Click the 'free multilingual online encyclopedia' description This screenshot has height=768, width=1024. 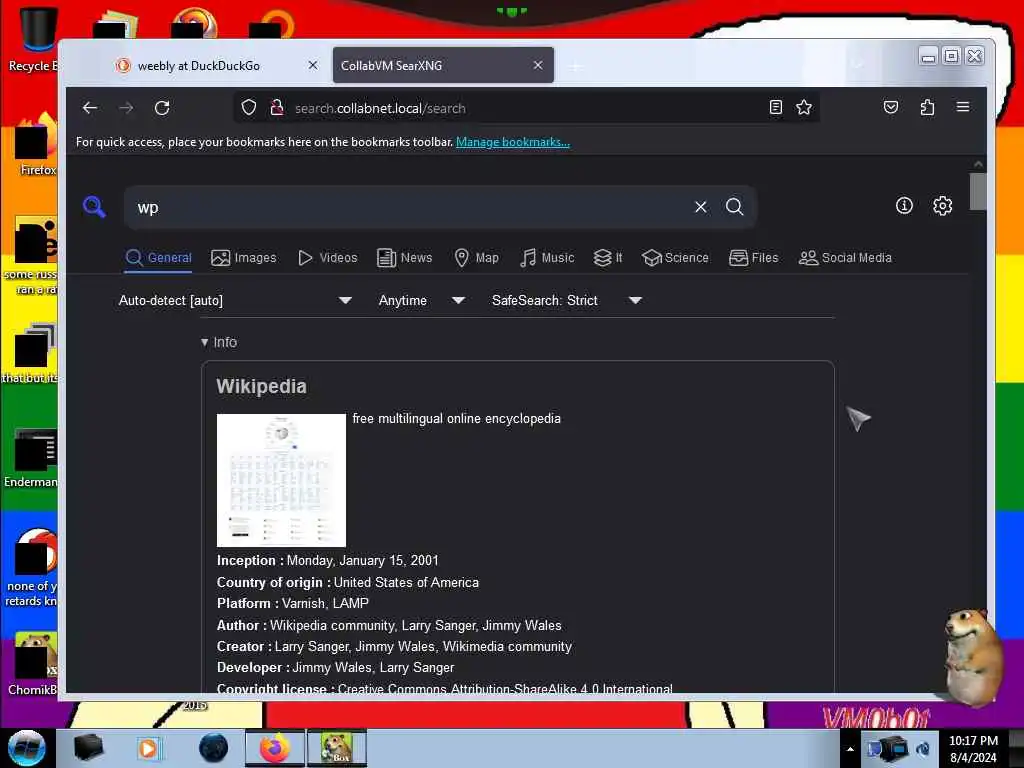(456, 418)
